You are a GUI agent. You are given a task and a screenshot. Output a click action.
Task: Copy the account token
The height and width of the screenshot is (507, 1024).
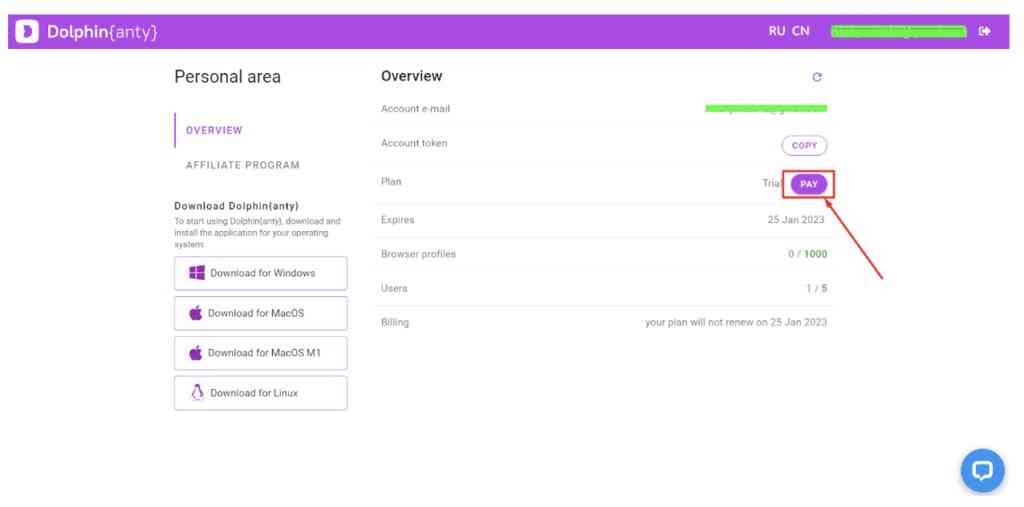pyautogui.click(x=804, y=146)
